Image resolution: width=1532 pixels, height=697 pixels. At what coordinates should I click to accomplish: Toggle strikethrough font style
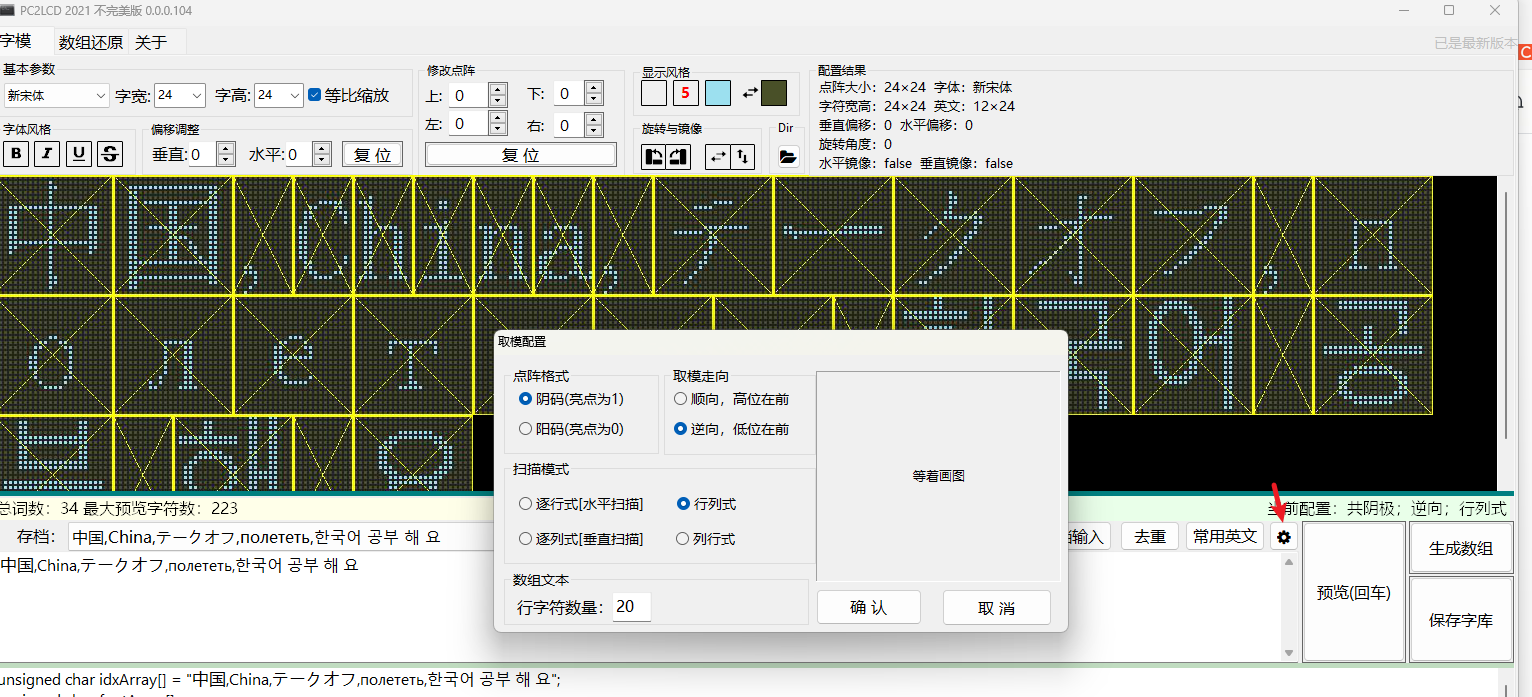pos(110,154)
